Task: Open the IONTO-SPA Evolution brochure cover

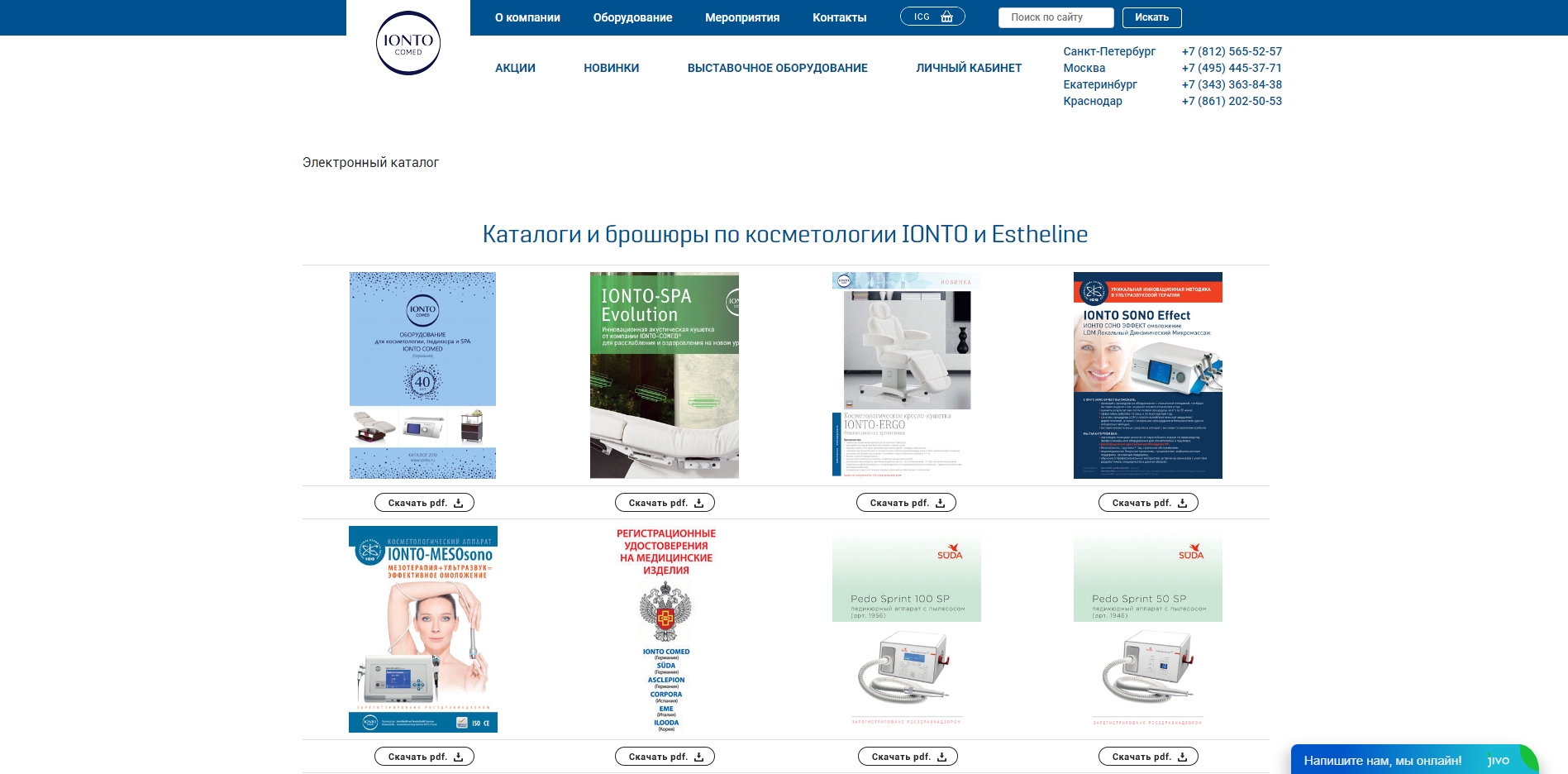Action: click(665, 375)
